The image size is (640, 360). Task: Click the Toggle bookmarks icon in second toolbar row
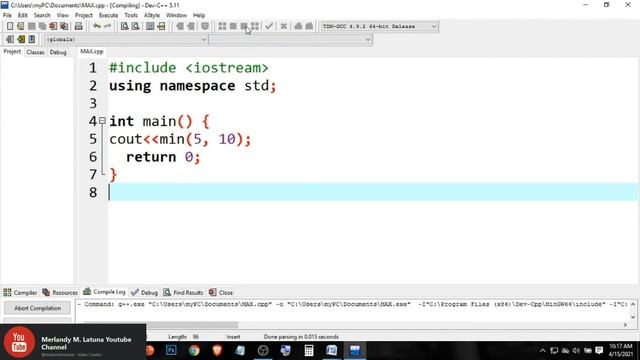[21, 39]
